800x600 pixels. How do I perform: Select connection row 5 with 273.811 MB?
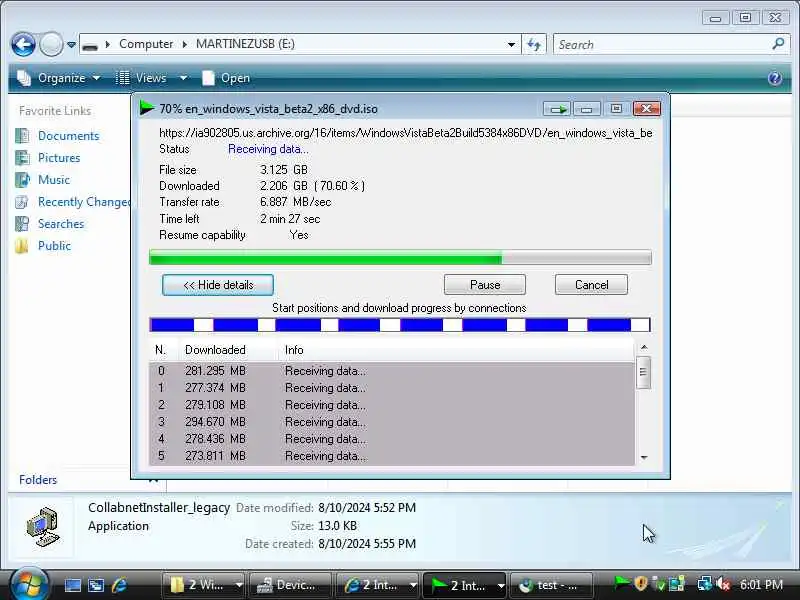point(392,456)
